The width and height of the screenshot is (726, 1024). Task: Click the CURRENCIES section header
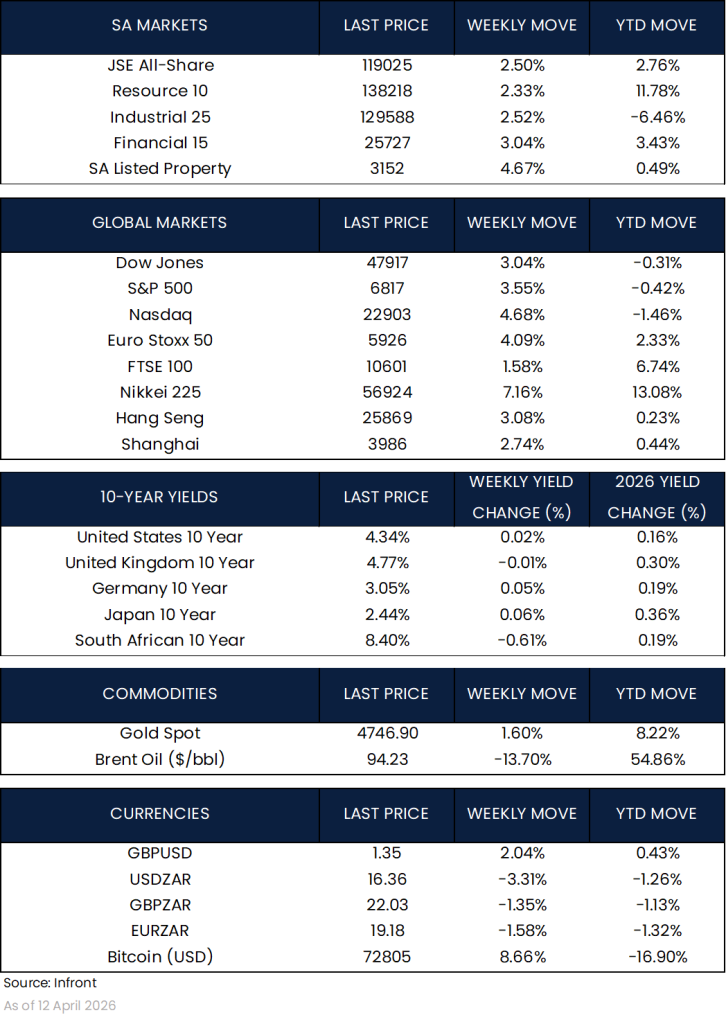160,814
